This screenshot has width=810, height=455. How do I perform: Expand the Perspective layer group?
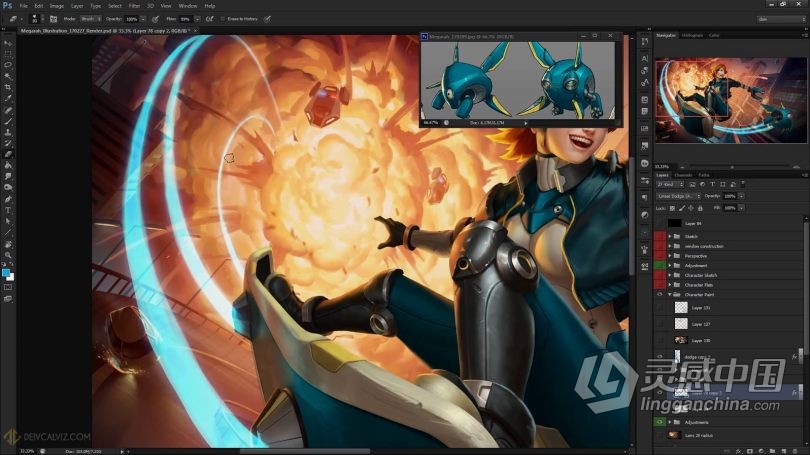(669, 256)
